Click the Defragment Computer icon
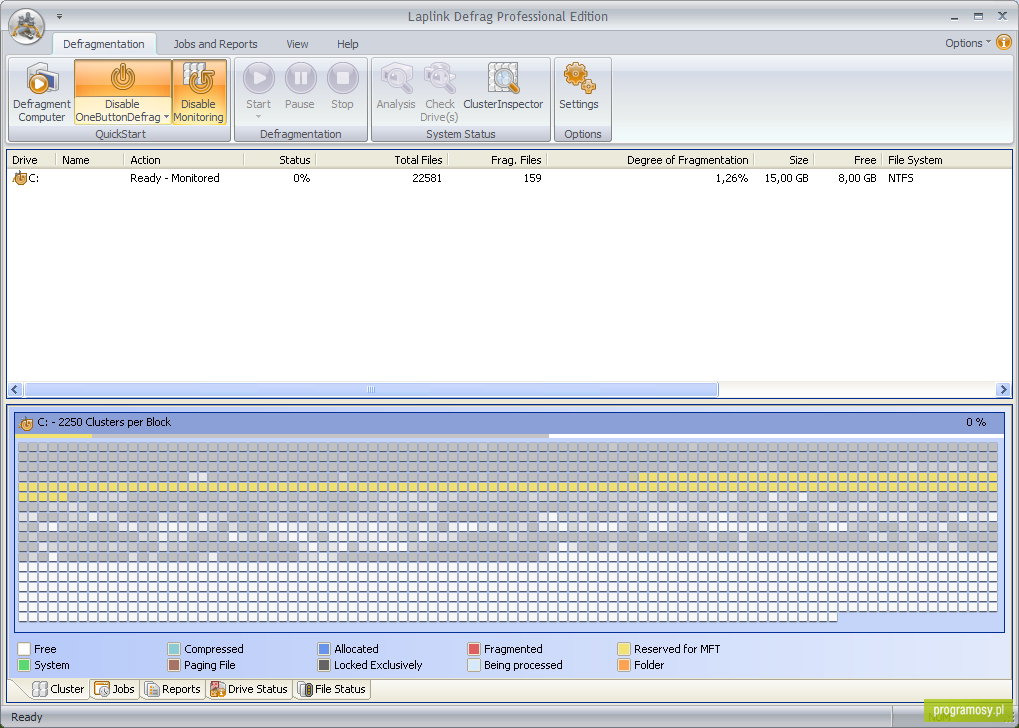This screenshot has width=1019, height=728. 42,79
